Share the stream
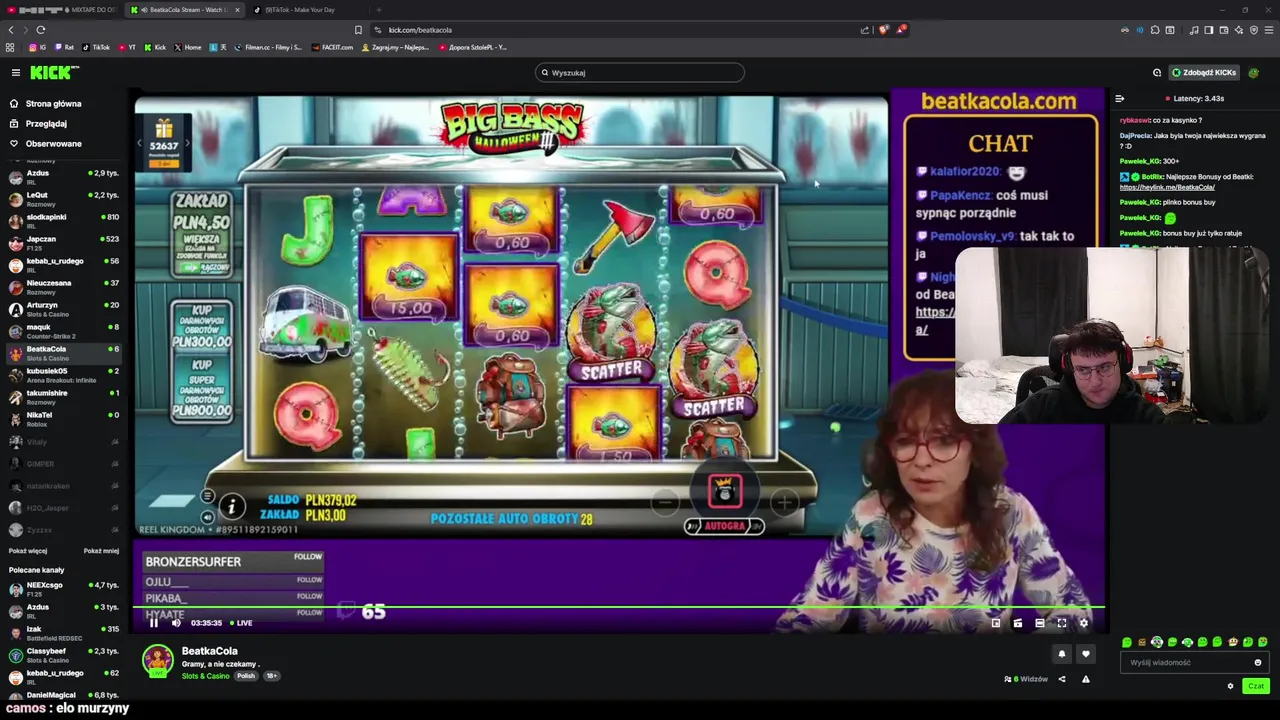 1062,679
